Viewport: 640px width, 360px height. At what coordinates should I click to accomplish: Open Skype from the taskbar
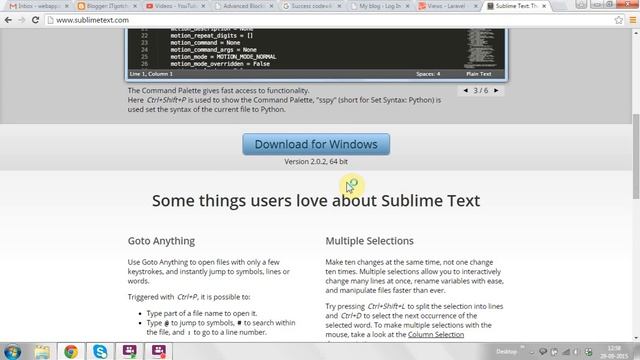pos(100,351)
